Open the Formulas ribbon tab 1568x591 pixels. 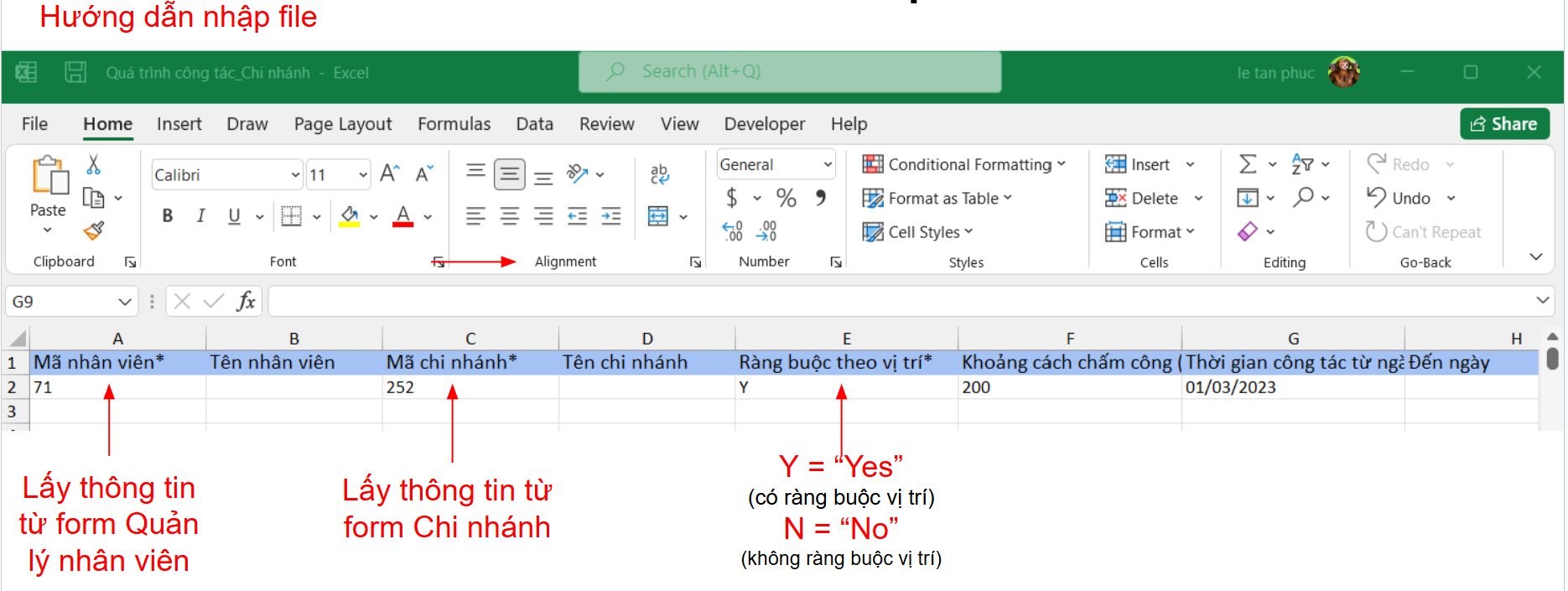454,124
